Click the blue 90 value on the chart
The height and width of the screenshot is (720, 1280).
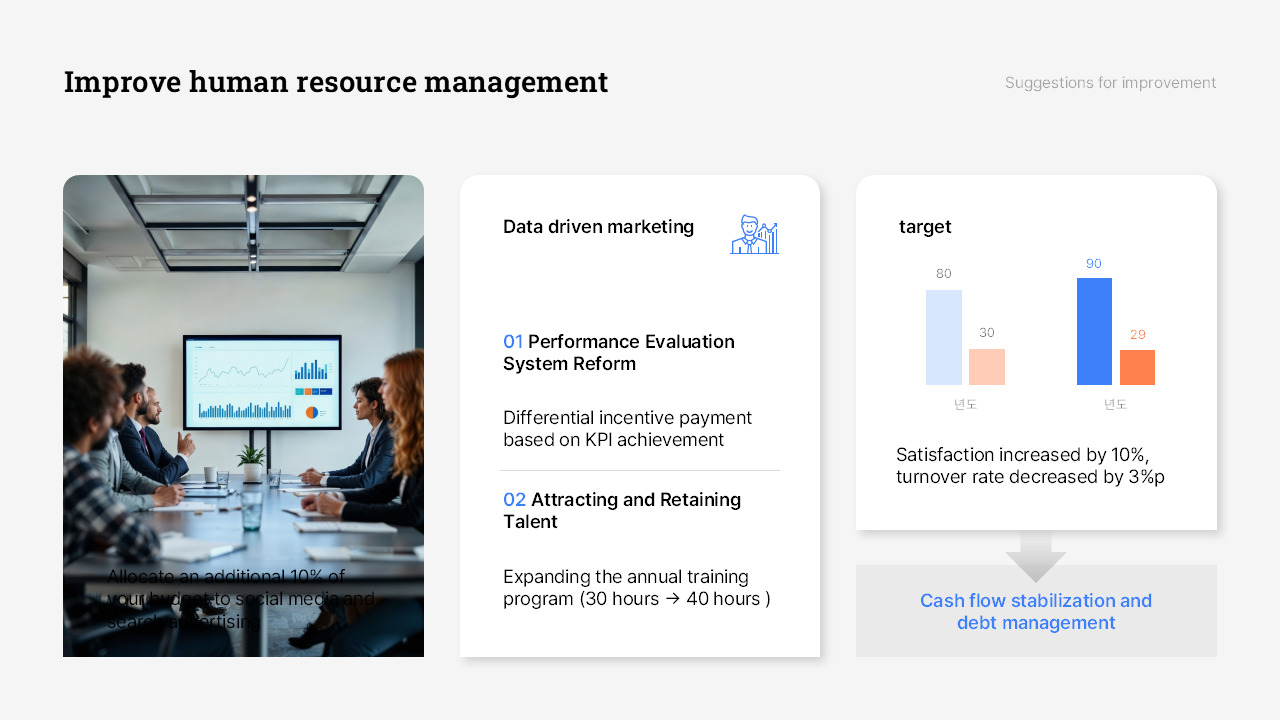(1093, 263)
